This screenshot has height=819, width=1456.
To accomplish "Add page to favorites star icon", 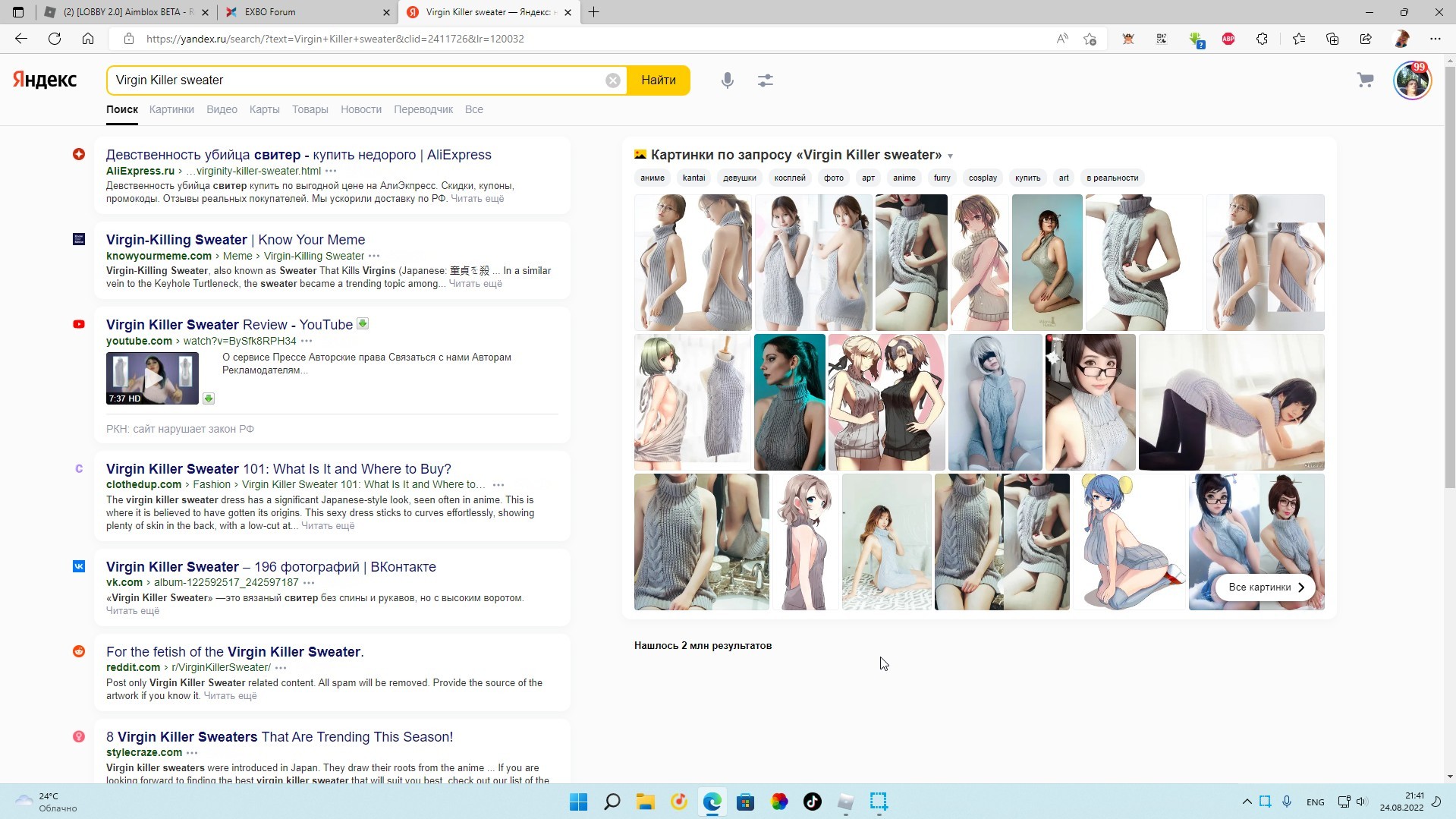I will pos(1090,39).
